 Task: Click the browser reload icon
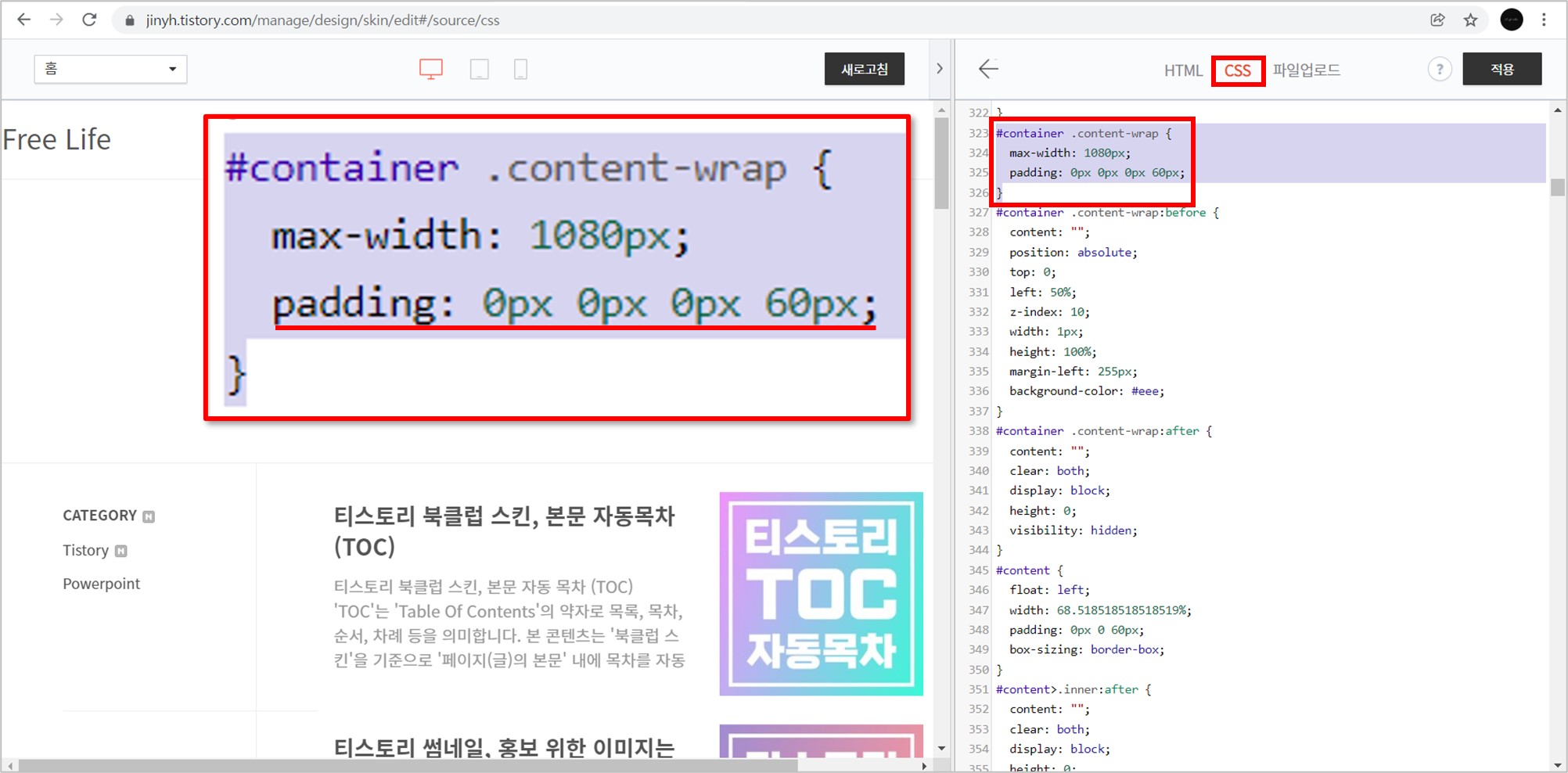pos(88,20)
